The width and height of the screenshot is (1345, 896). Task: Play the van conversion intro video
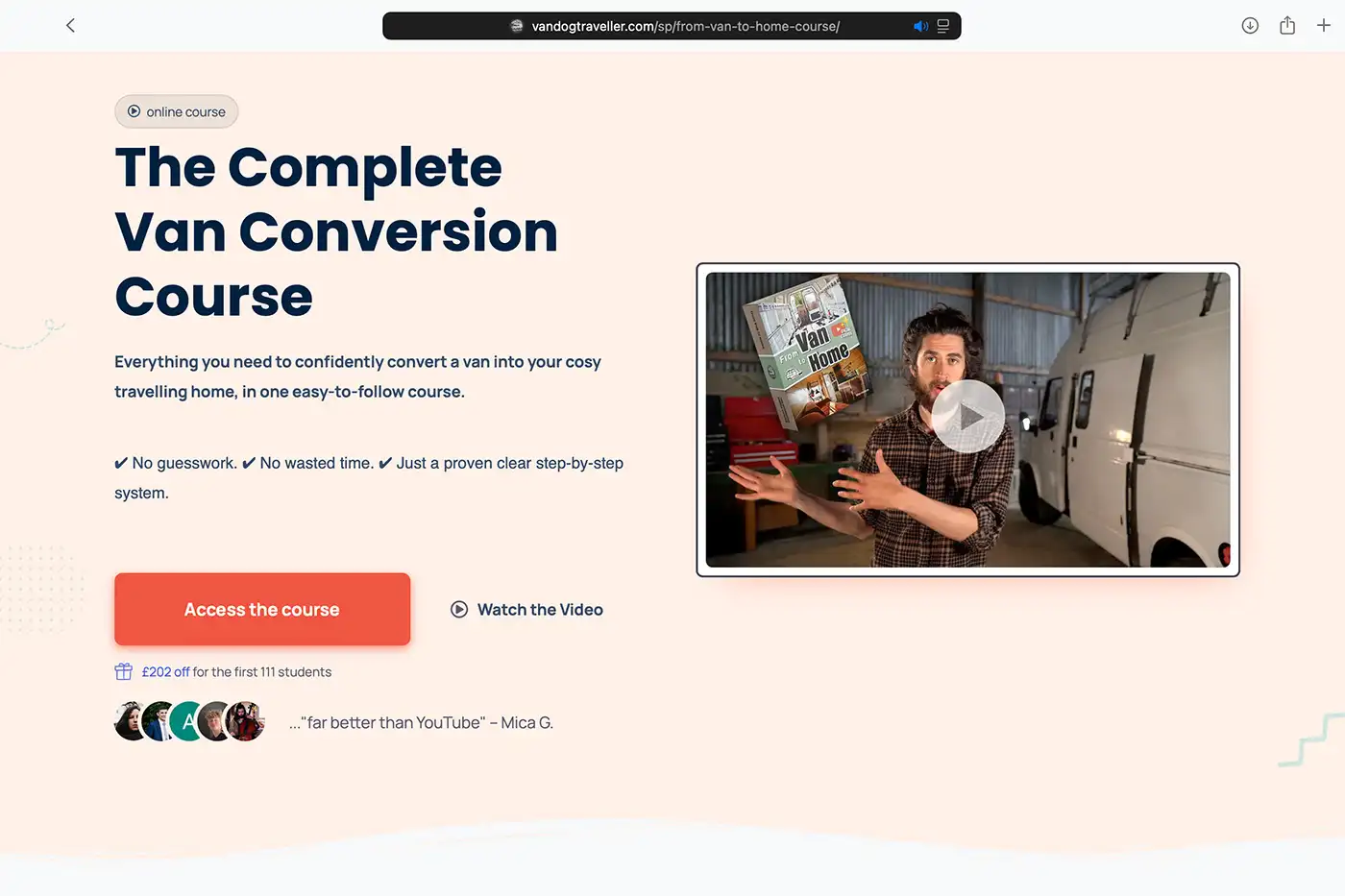(967, 417)
